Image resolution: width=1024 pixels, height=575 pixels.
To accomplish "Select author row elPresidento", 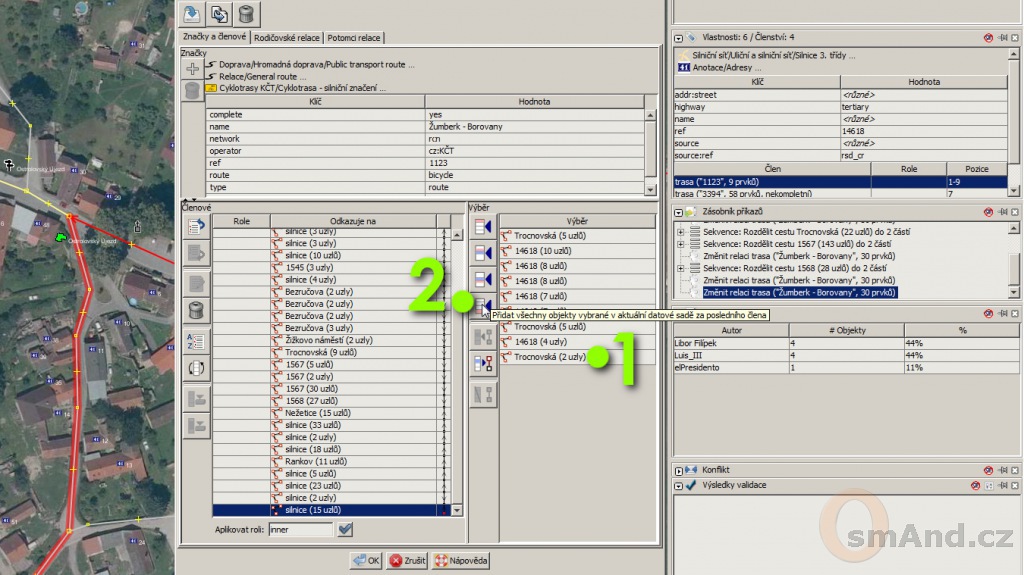I will tap(846, 368).
